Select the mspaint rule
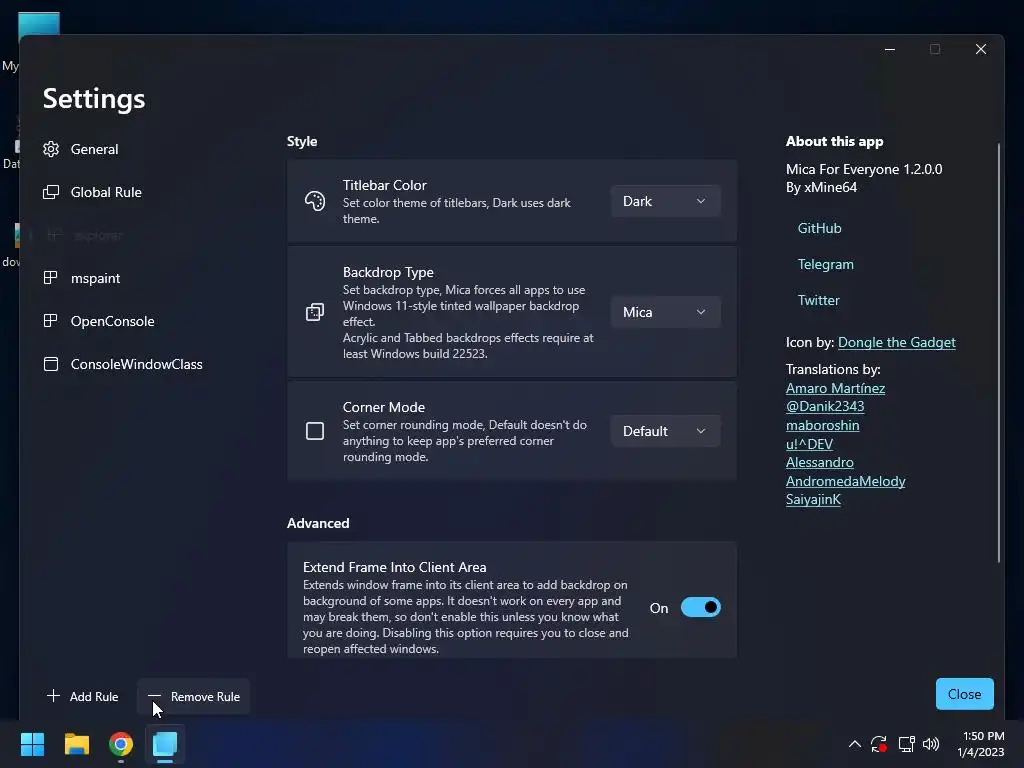Viewport: 1024px width, 768px height. (x=95, y=278)
